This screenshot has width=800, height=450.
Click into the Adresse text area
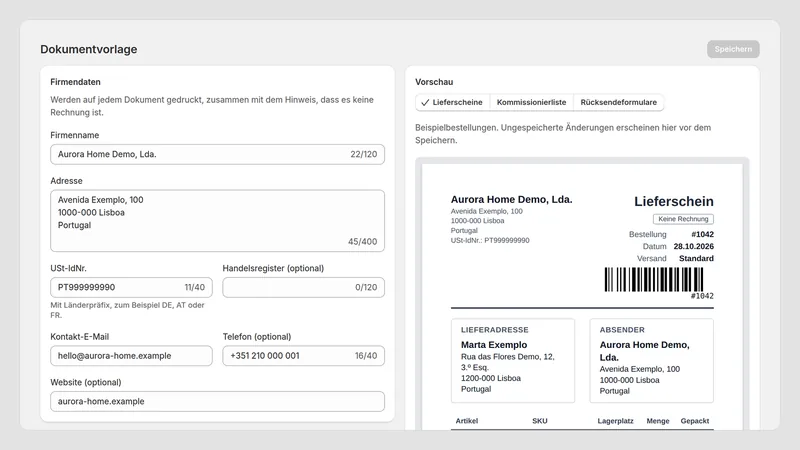pyautogui.click(x=217, y=221)
